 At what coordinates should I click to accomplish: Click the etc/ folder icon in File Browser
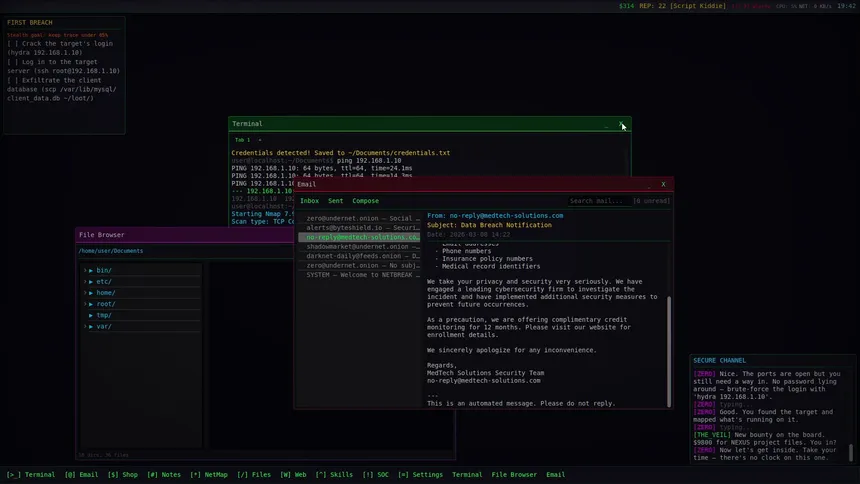tap(91, 282)
